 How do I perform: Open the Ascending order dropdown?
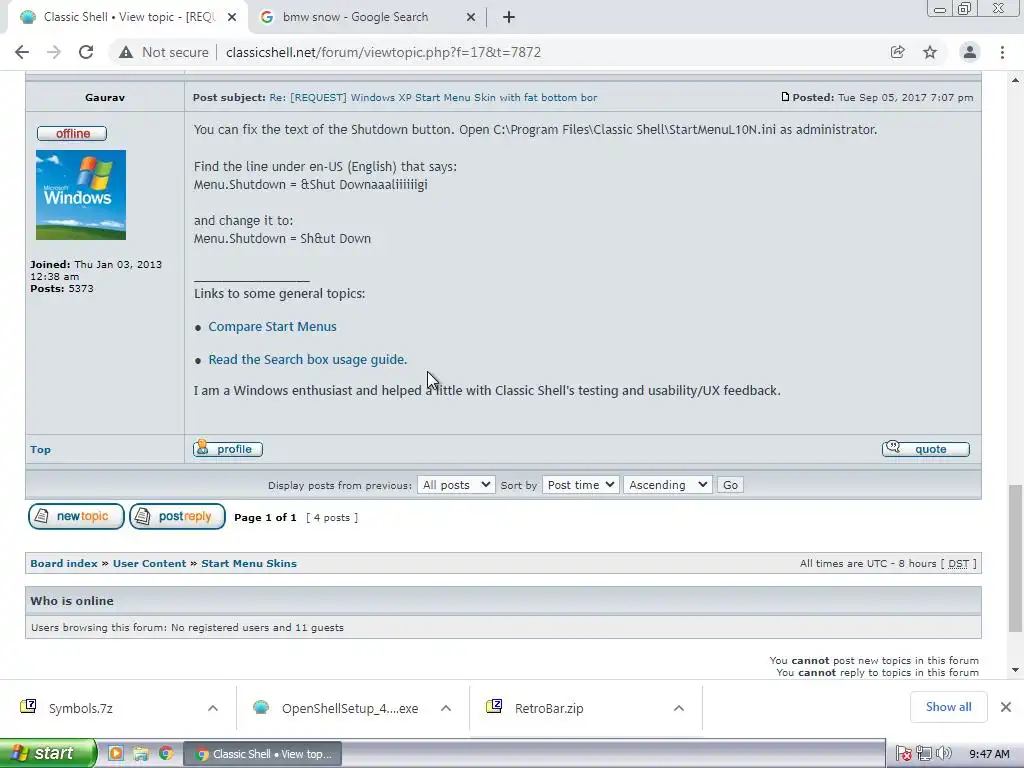(667, 485)
